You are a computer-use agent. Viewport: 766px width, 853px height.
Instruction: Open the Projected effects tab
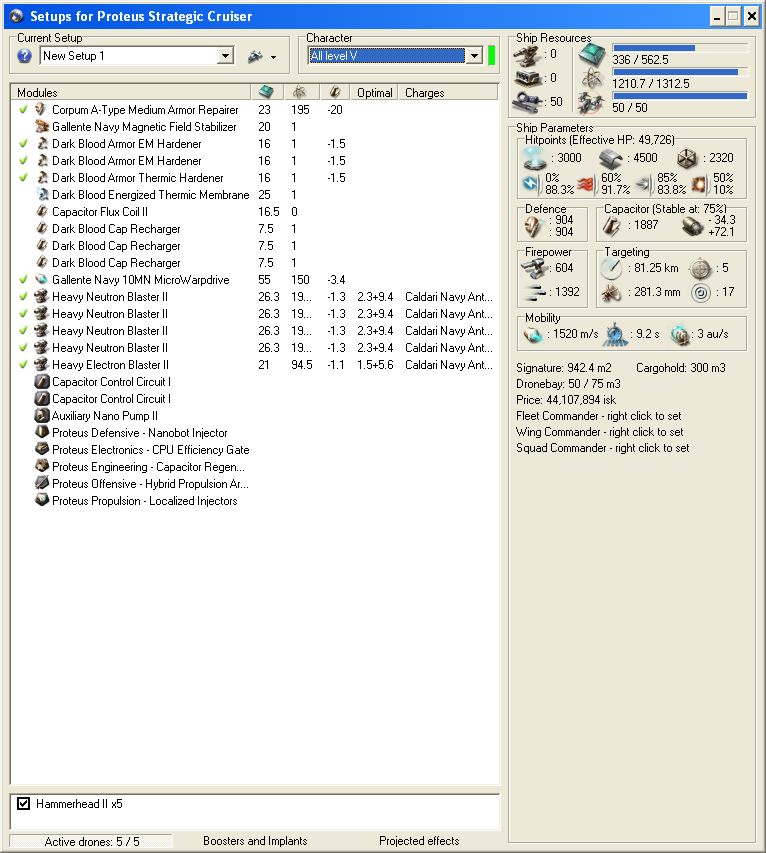tap(419, 840)
